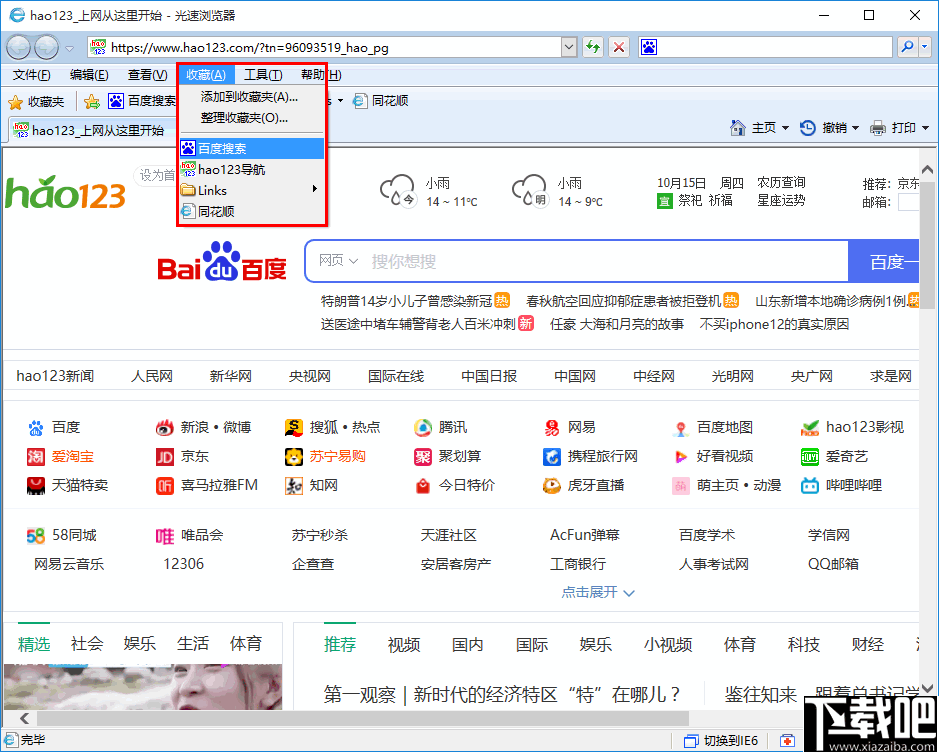
Task: Click the 百度地图 pin icon
Action: click(680, 428)
